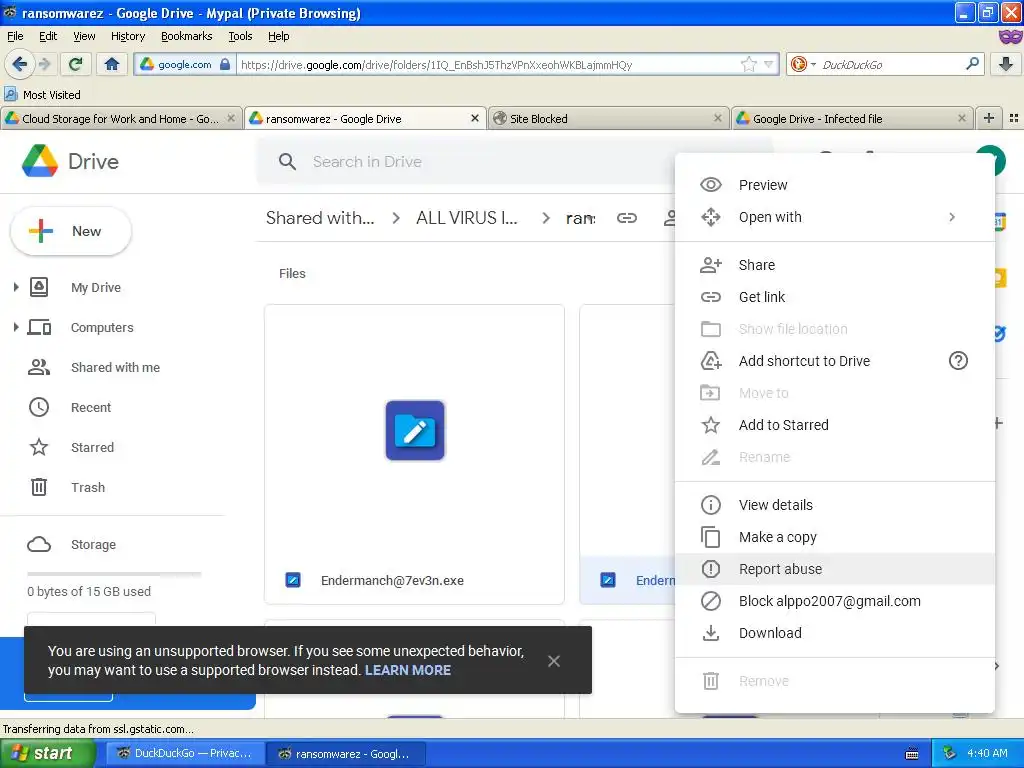Expand the Computers tree arrow

tap(16, 327)
